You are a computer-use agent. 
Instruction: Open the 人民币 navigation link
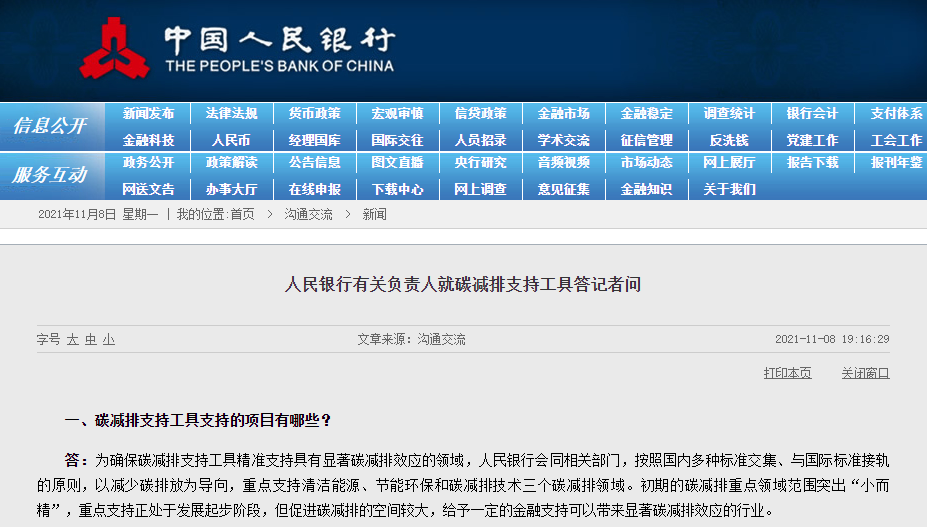pyautogui.click(x=231, y=140)
